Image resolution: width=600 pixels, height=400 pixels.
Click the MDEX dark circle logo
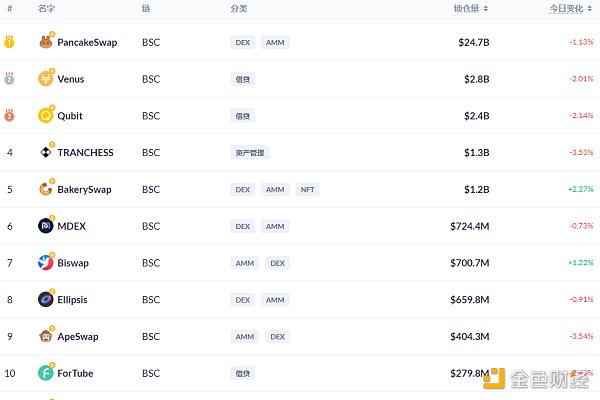click(x=46, y=226)
